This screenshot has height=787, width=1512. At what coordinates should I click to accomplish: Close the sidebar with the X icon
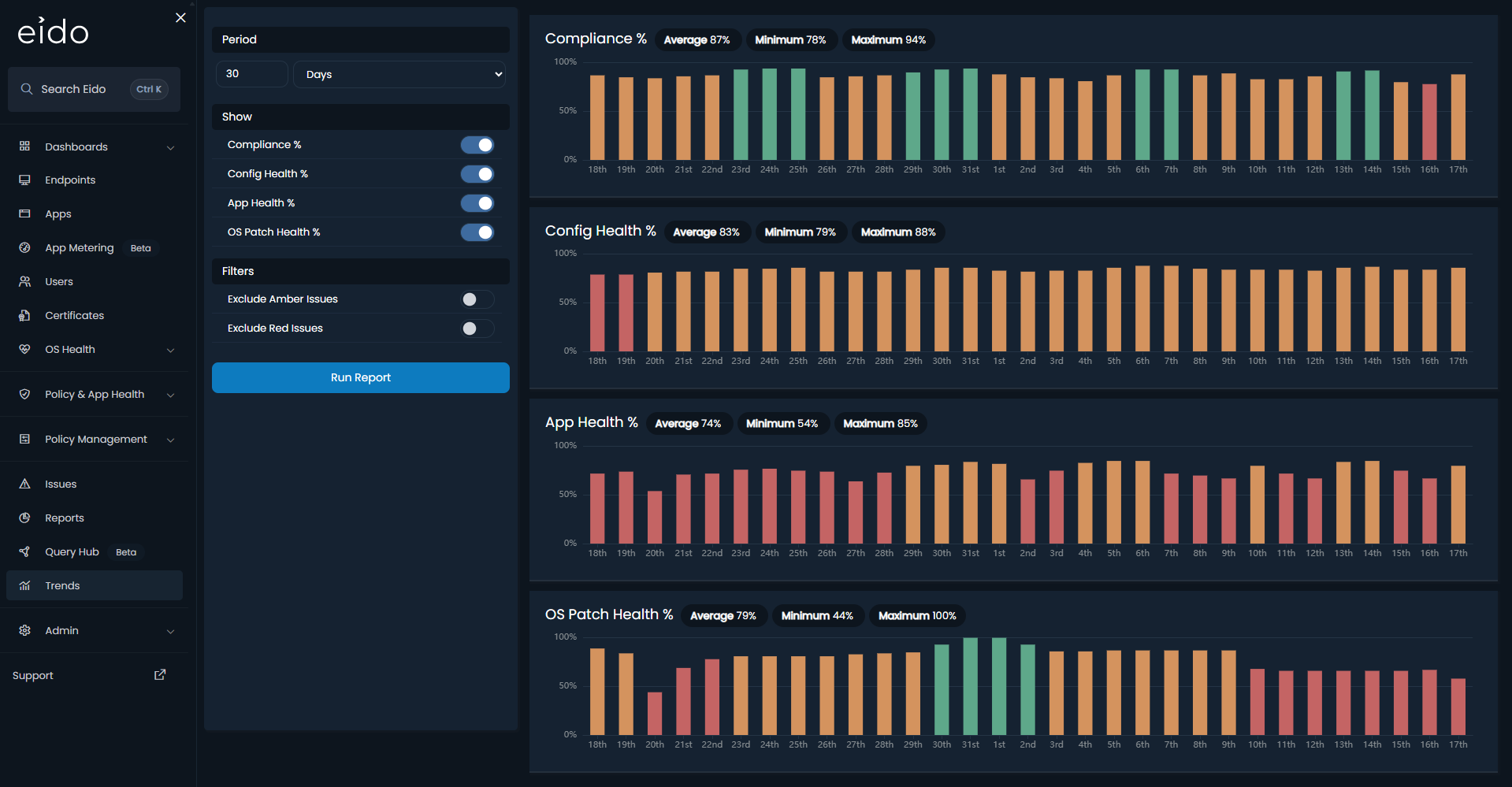tap(180, 17)
